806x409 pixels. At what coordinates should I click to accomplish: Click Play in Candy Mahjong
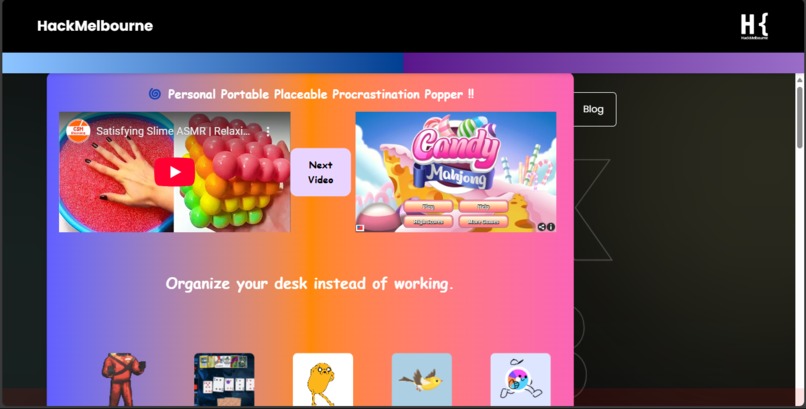[428, 207]
